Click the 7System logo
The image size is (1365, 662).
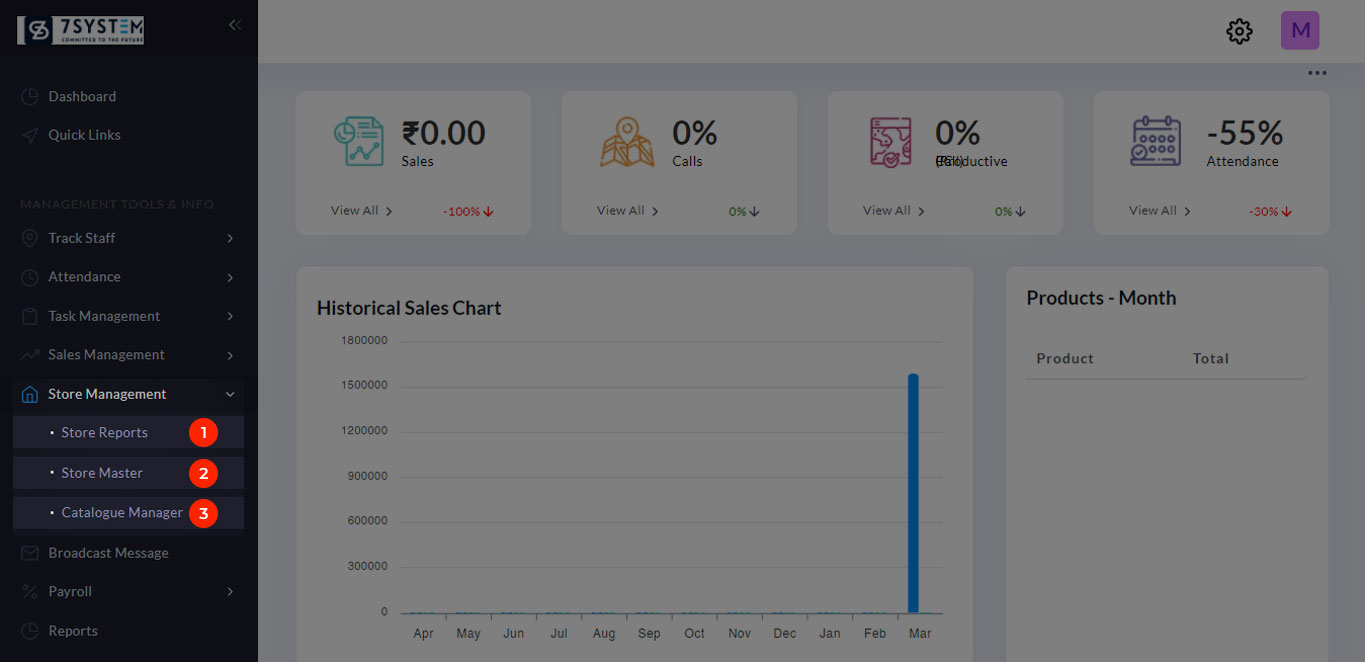pyautogui.click(x=81, y=30)
